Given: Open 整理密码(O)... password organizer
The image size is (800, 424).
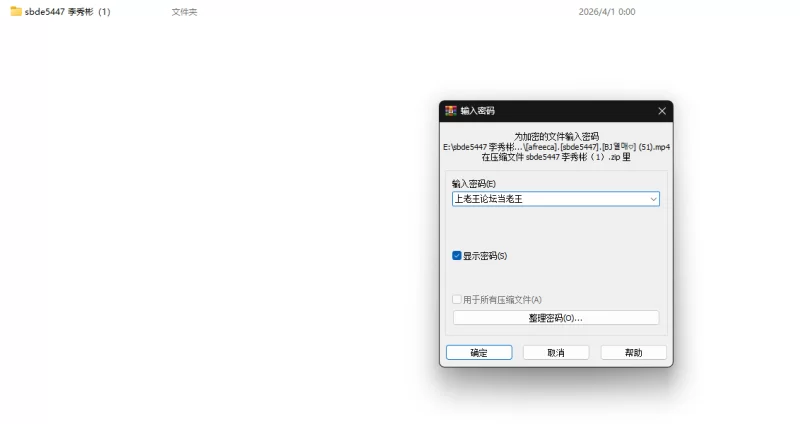Looking at the screenshot, I should click(555, 318).
